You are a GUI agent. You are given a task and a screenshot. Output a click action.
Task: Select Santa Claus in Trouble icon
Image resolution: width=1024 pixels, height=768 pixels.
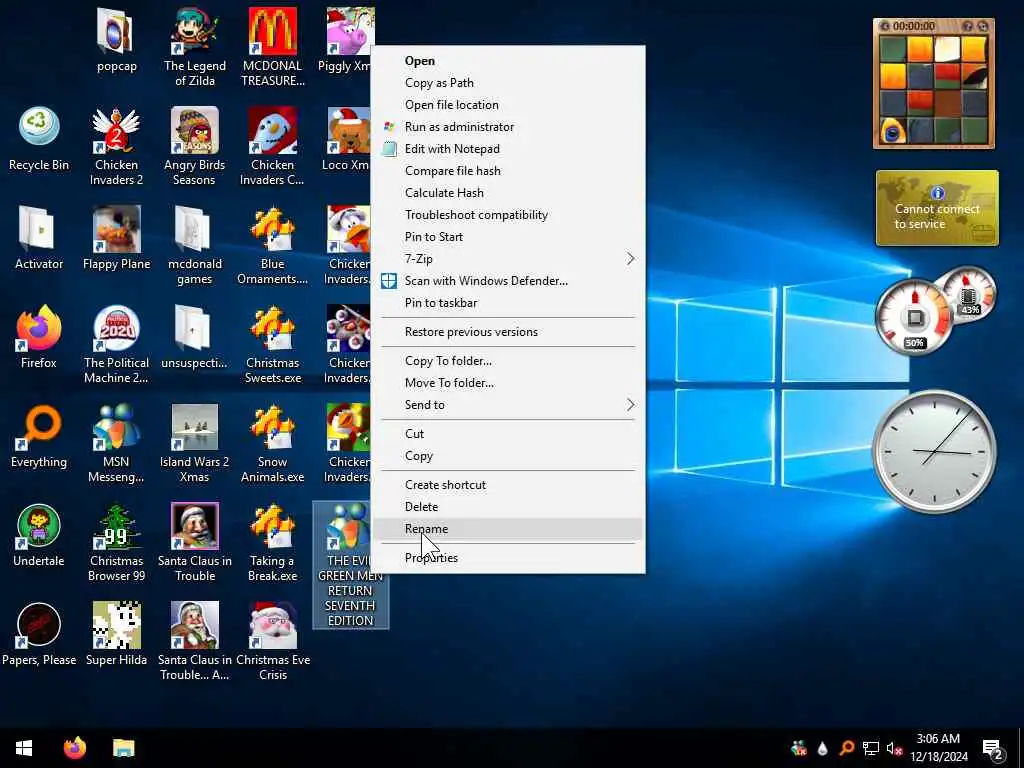[x=195, y=543]
